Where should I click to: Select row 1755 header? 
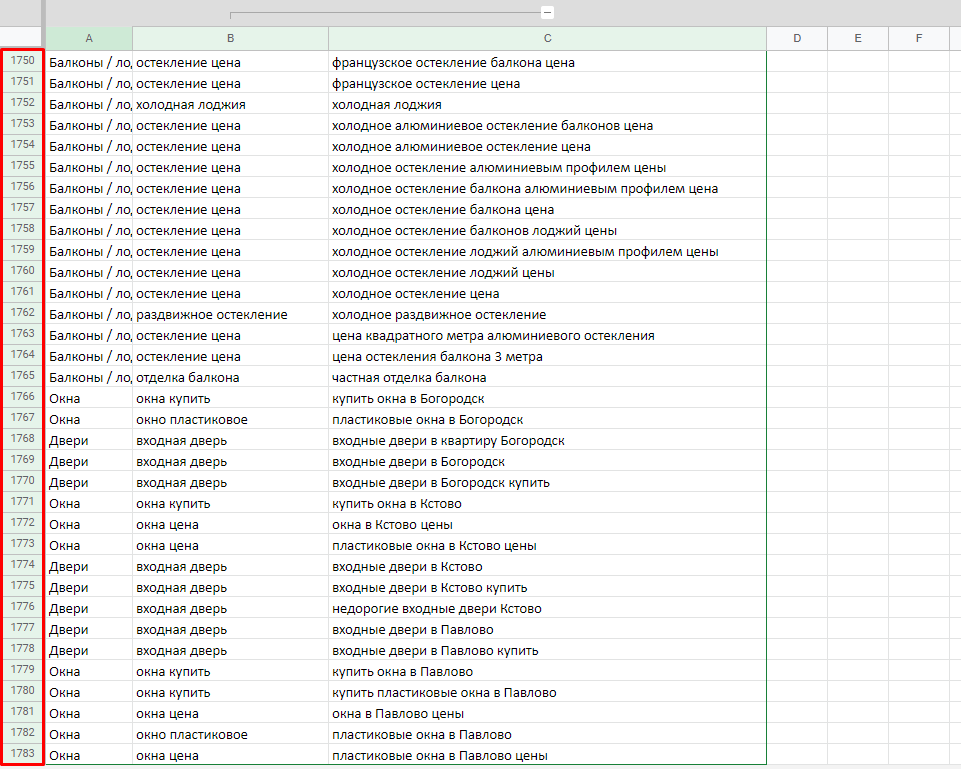(x=23, y=165)
